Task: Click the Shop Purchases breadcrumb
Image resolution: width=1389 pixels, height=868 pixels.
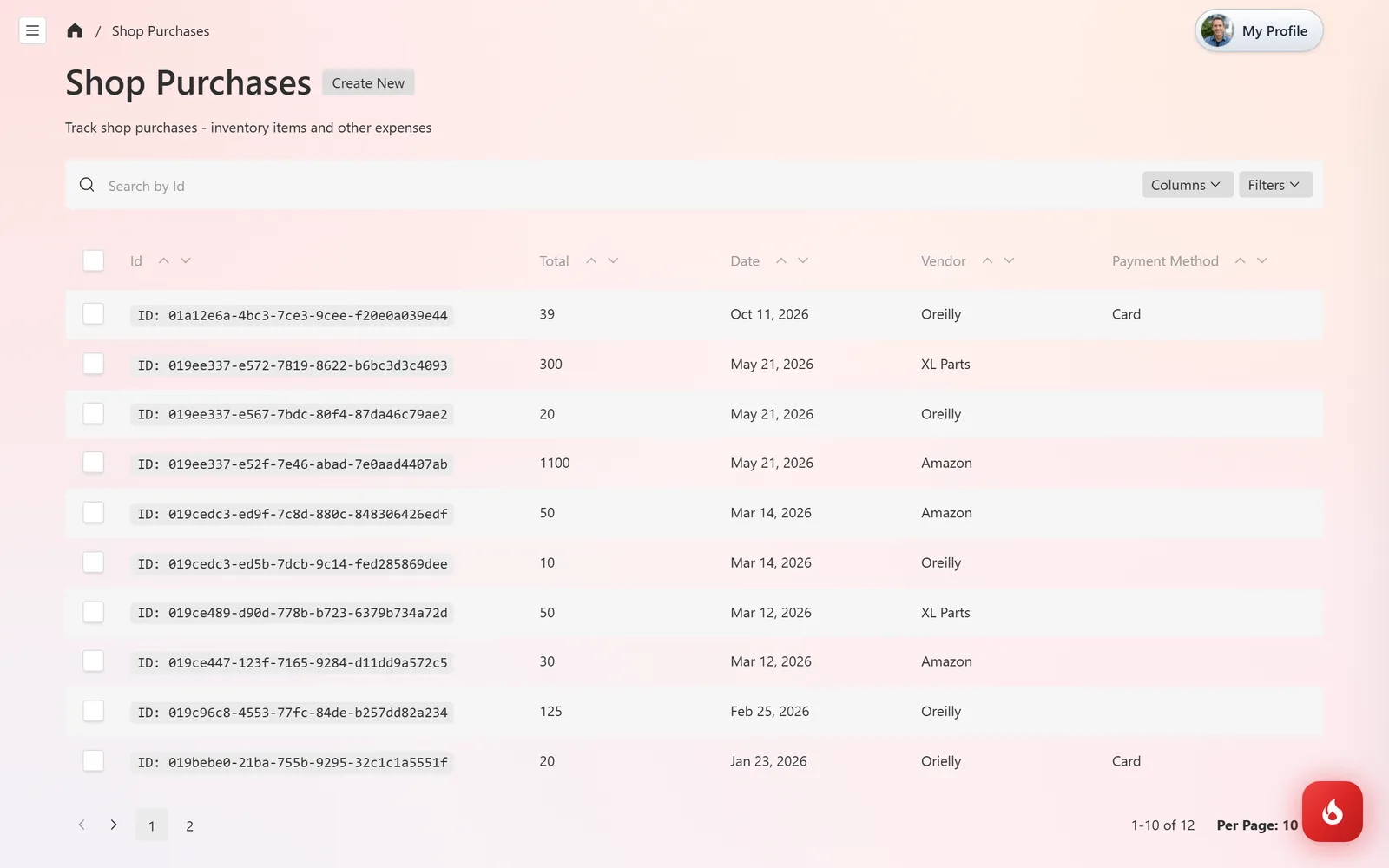Action: pos(161,31)
